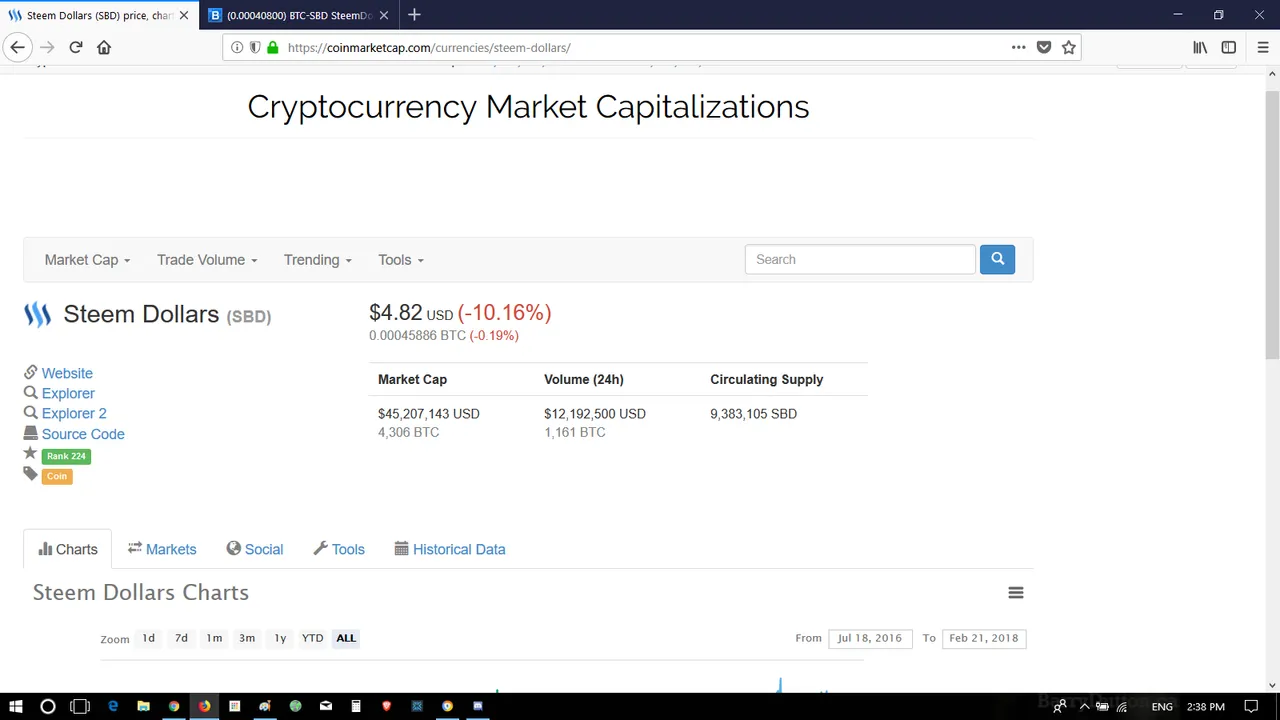Viewport: 1280px width, 720px height.
Task: Close the Steem Dollars tab
Action: 183,15
